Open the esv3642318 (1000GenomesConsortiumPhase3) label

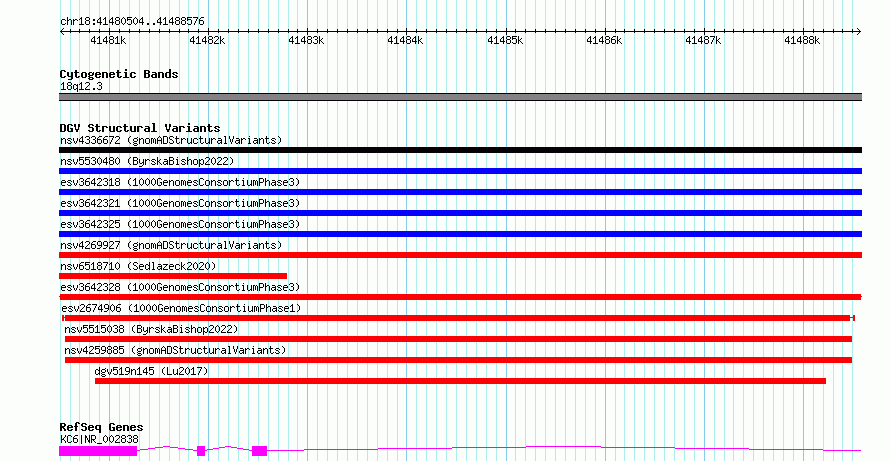pyautogui.click(x=180, y=182)
